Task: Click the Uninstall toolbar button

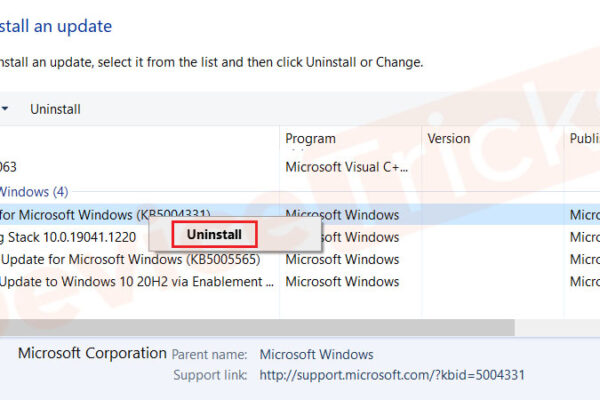Action: click(x=55, y=109)
